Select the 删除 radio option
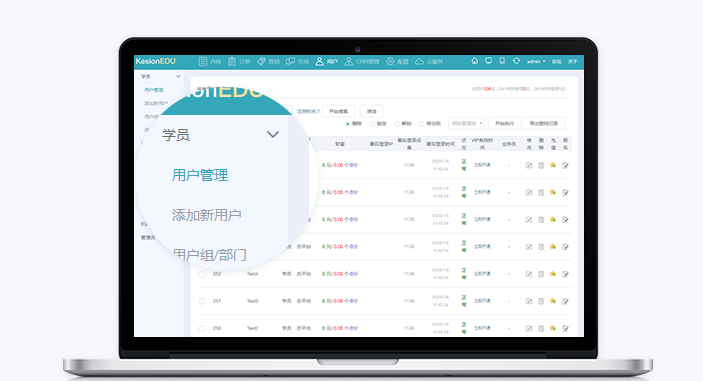This screenshot has height=381, width=703. pyautogui.click(x=347, y=124)
